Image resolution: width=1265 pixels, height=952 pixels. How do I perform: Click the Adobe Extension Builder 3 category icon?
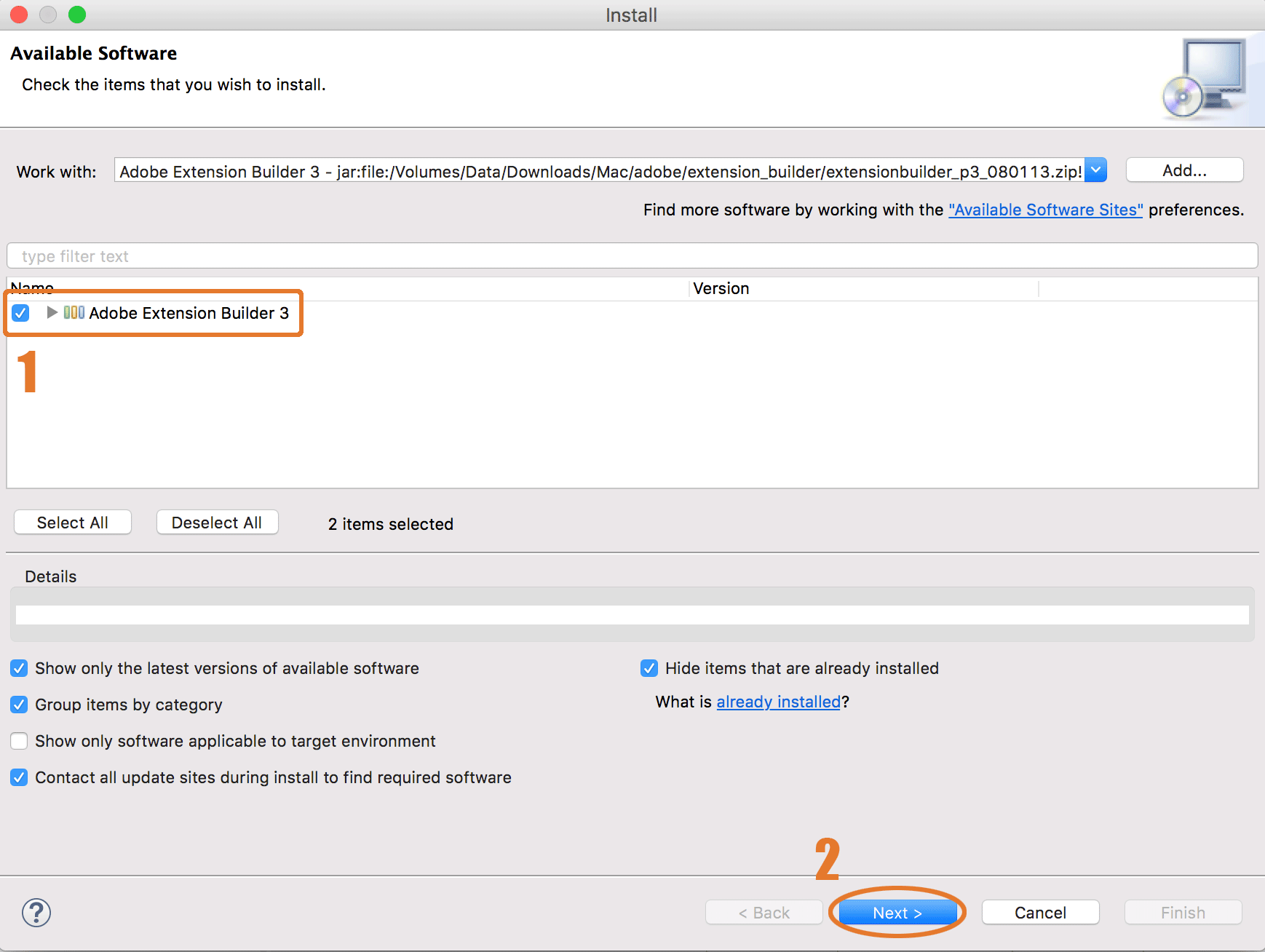tap(74, 312)
